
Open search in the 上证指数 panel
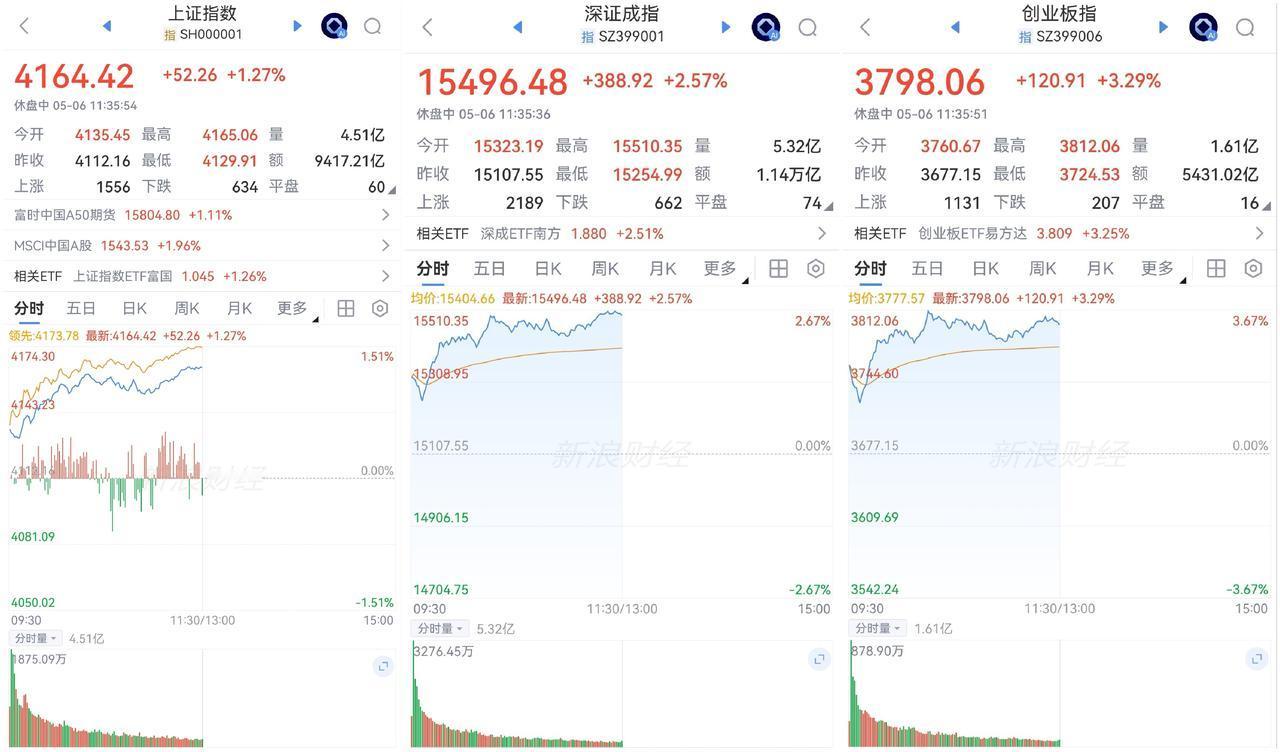[x=372, y=26]
